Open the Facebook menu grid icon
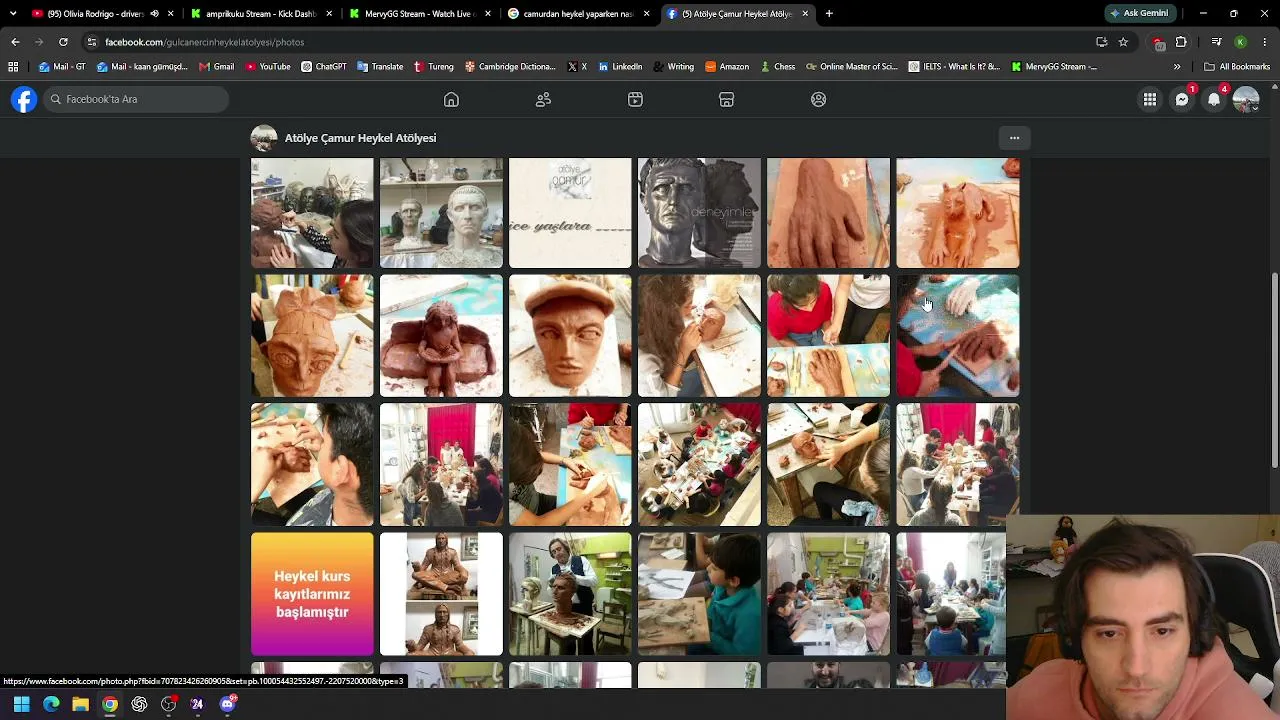The width and height of the screenshot is (1280, 720). (1150, 99)
